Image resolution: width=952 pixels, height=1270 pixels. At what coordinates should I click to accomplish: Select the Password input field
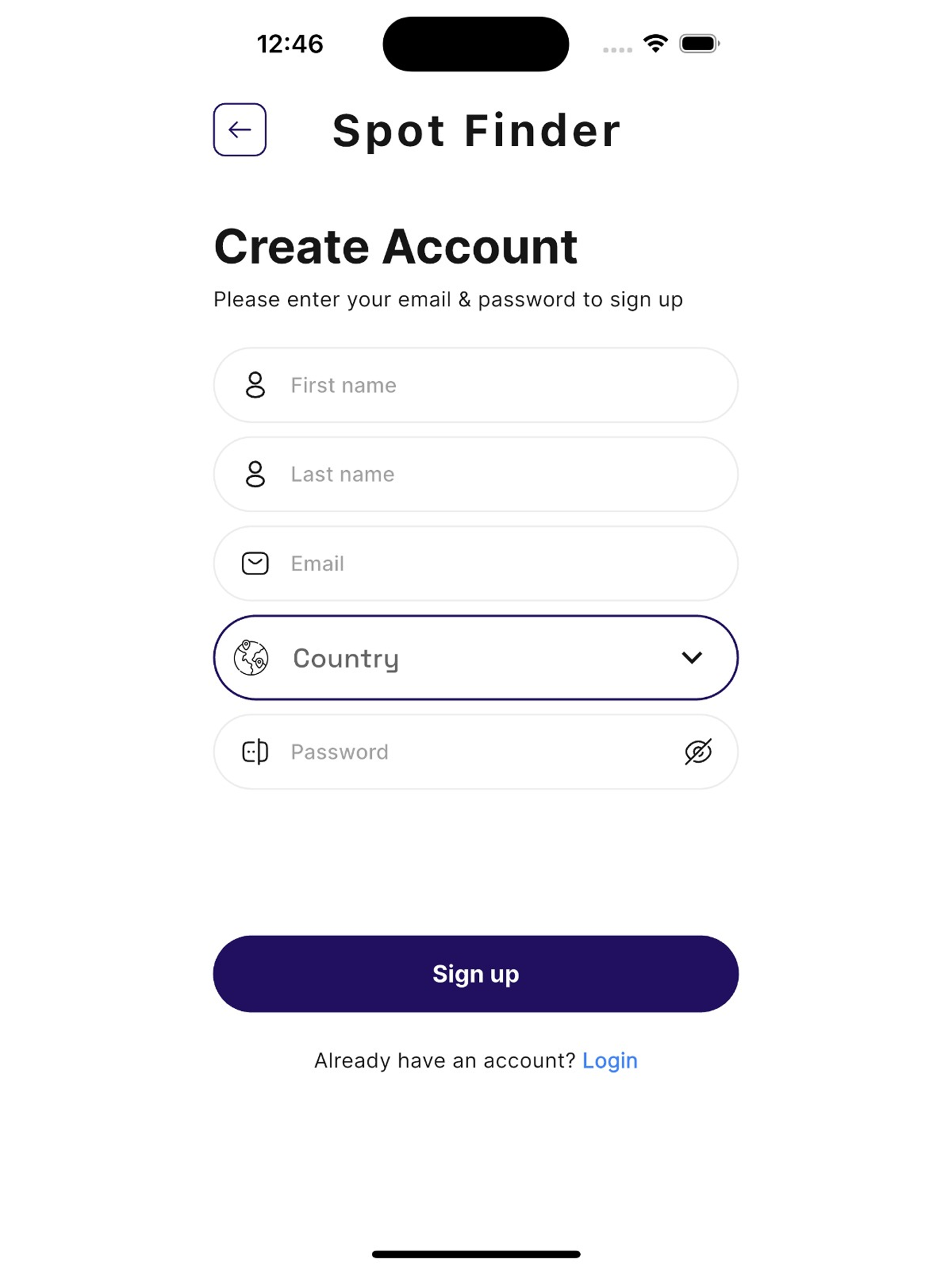tap(476, 752)
